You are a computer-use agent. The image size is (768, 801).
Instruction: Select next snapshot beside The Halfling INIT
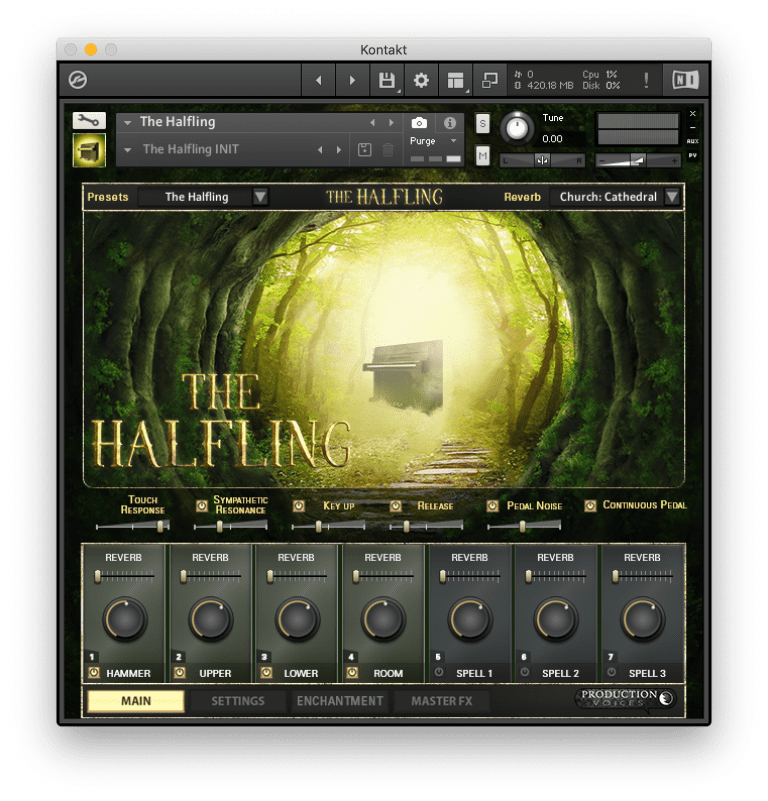[x=339, y=150]
